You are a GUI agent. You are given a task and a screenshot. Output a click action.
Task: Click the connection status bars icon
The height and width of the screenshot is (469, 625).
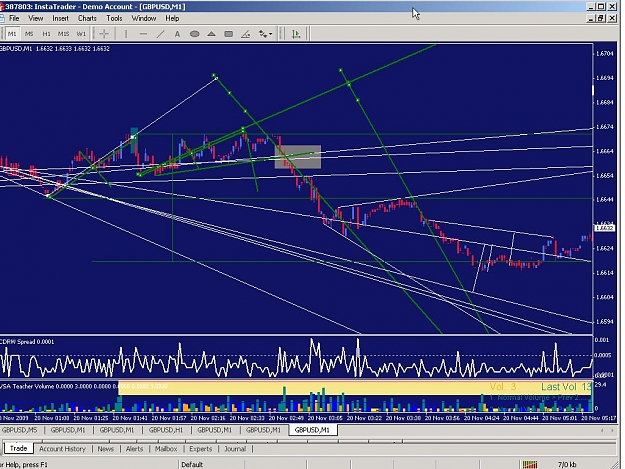click(x=530, y=465)
